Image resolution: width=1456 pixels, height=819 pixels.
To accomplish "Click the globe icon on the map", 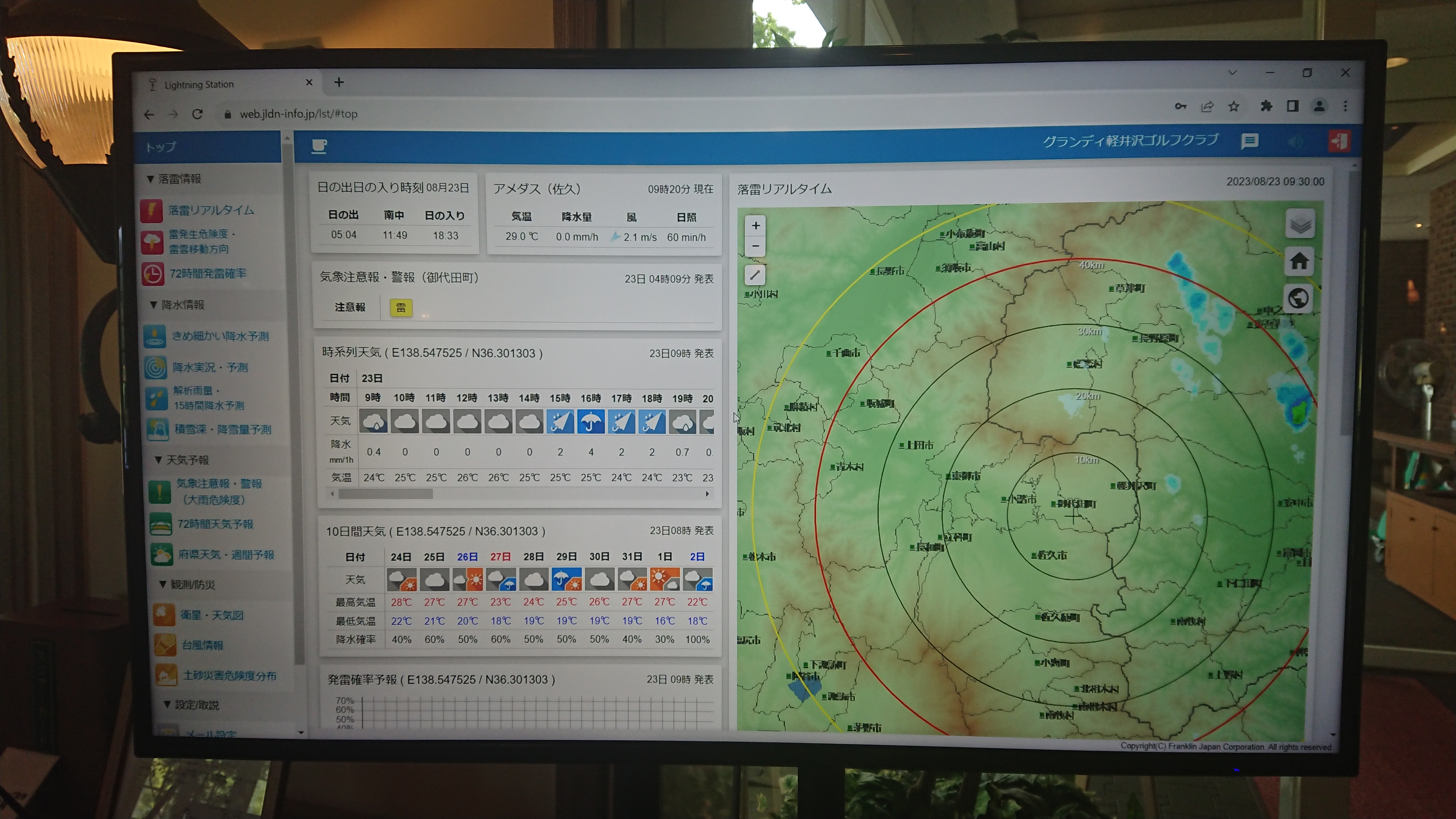I will [x=1298, y=298].
